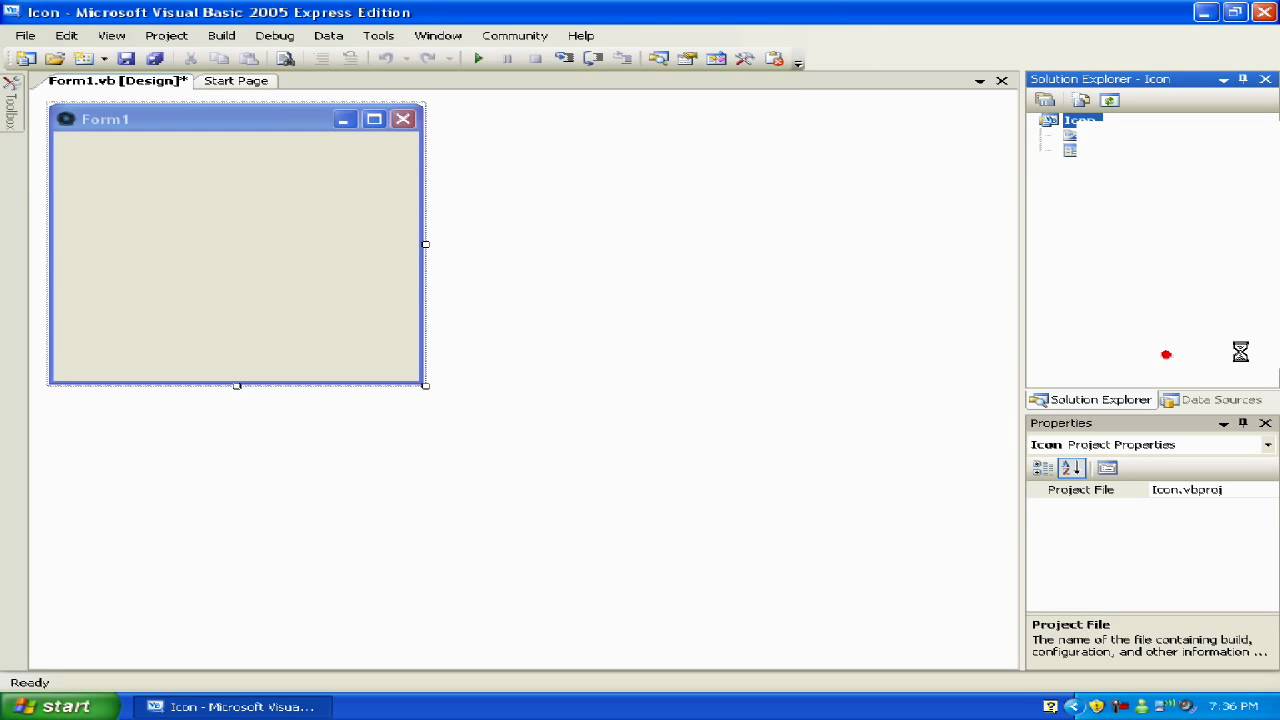This screenshot has width=1280, height=720.
Task: Start debugging with the green play icon
Action: [x=478, y=59]
